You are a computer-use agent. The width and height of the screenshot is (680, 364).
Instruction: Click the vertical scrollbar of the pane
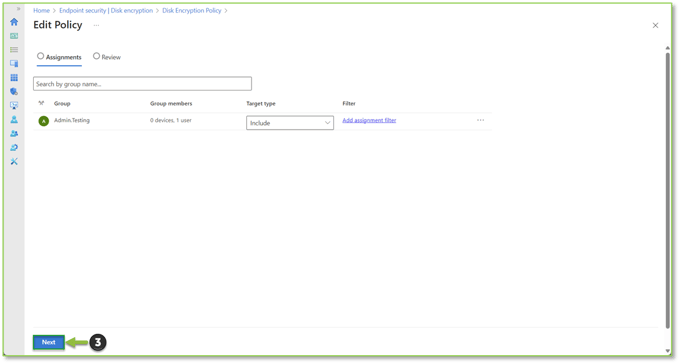(x=668, y=191)
